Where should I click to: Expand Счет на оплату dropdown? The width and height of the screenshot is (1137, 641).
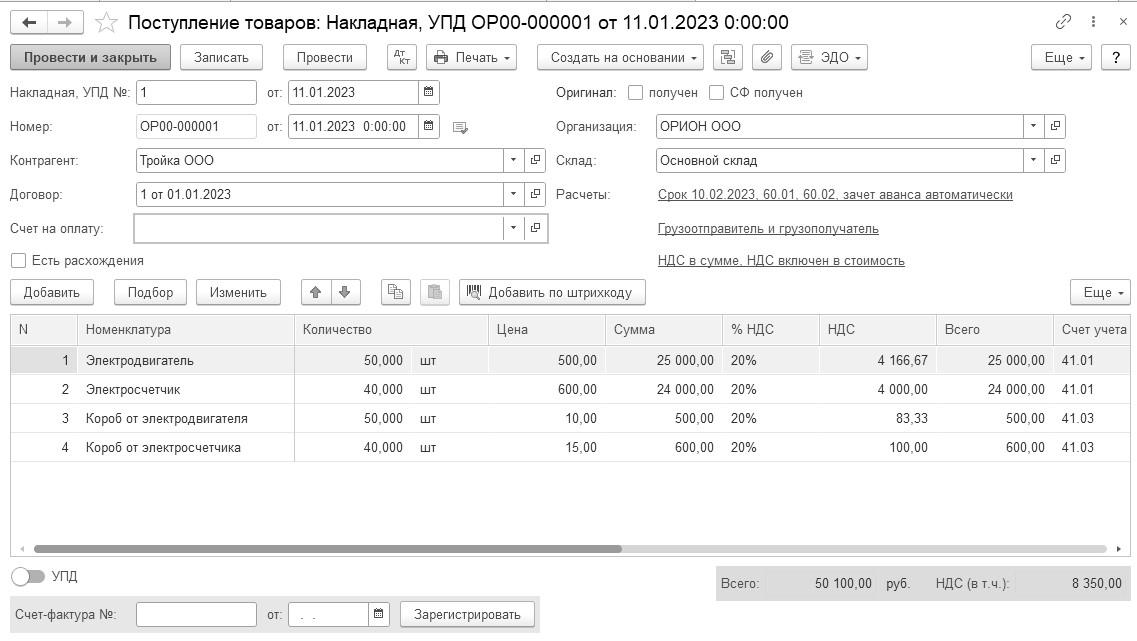coord(513,228)
